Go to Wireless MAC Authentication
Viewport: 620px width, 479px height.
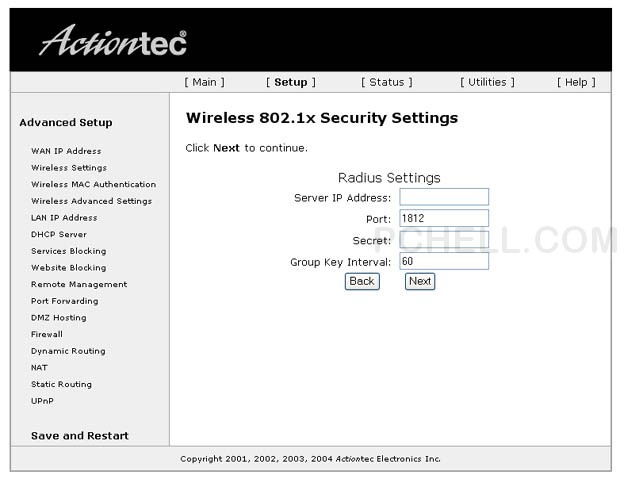[93, 184]
